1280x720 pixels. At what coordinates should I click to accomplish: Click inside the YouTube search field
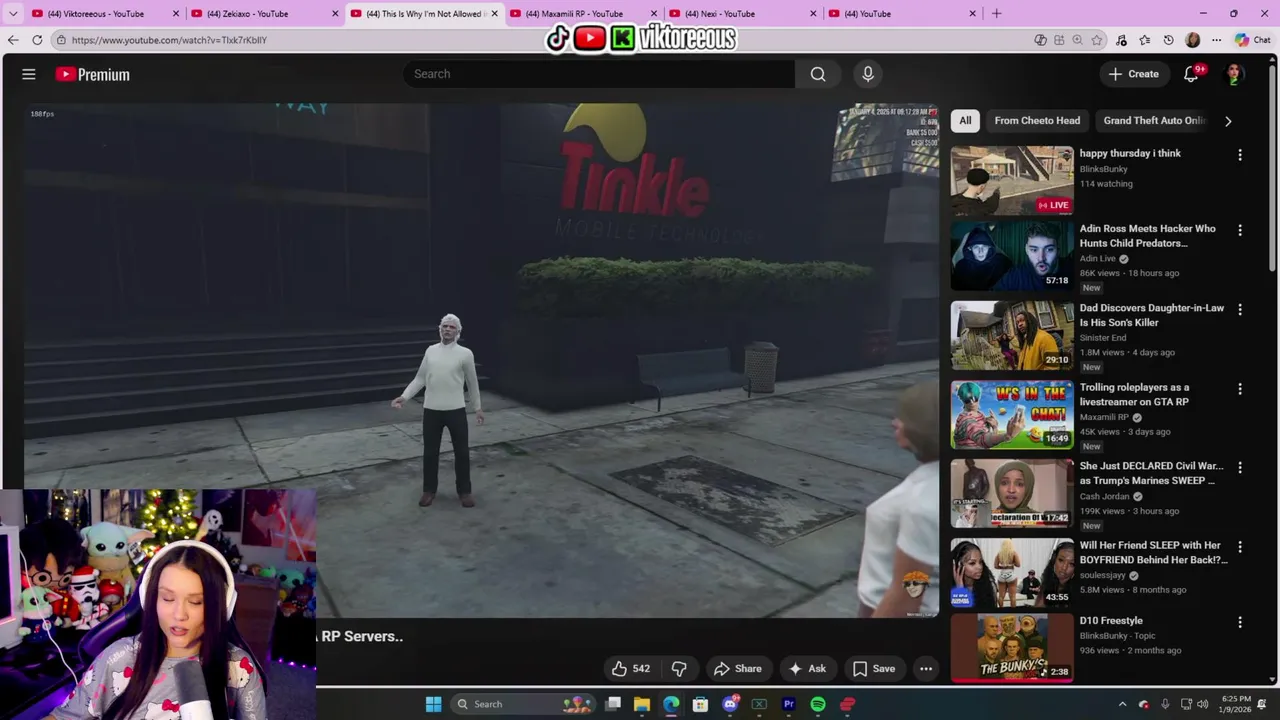(600, 74)
